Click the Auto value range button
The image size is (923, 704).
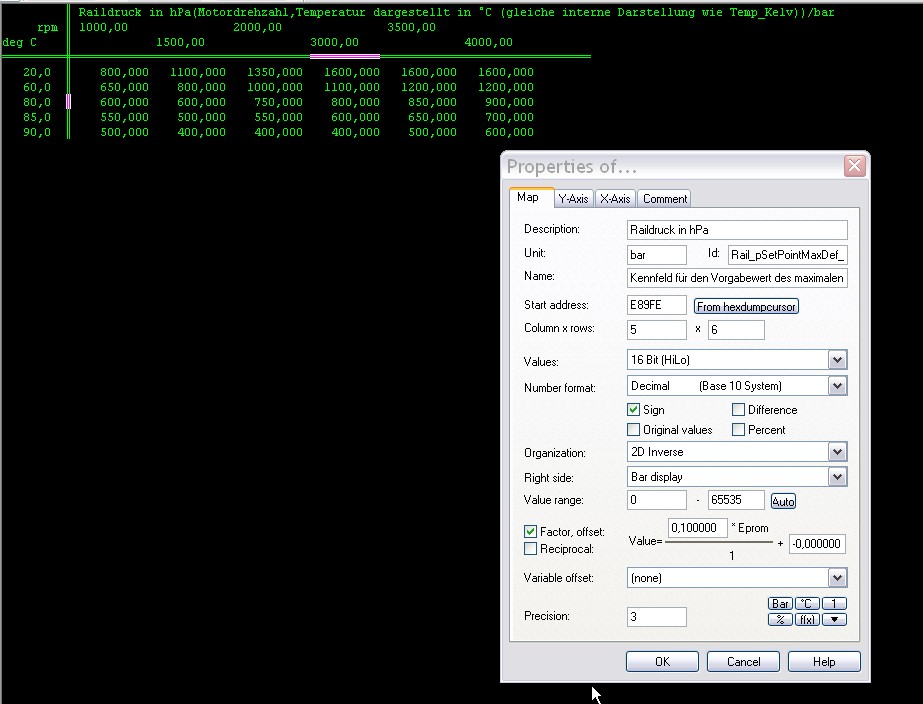click(783, 502)
